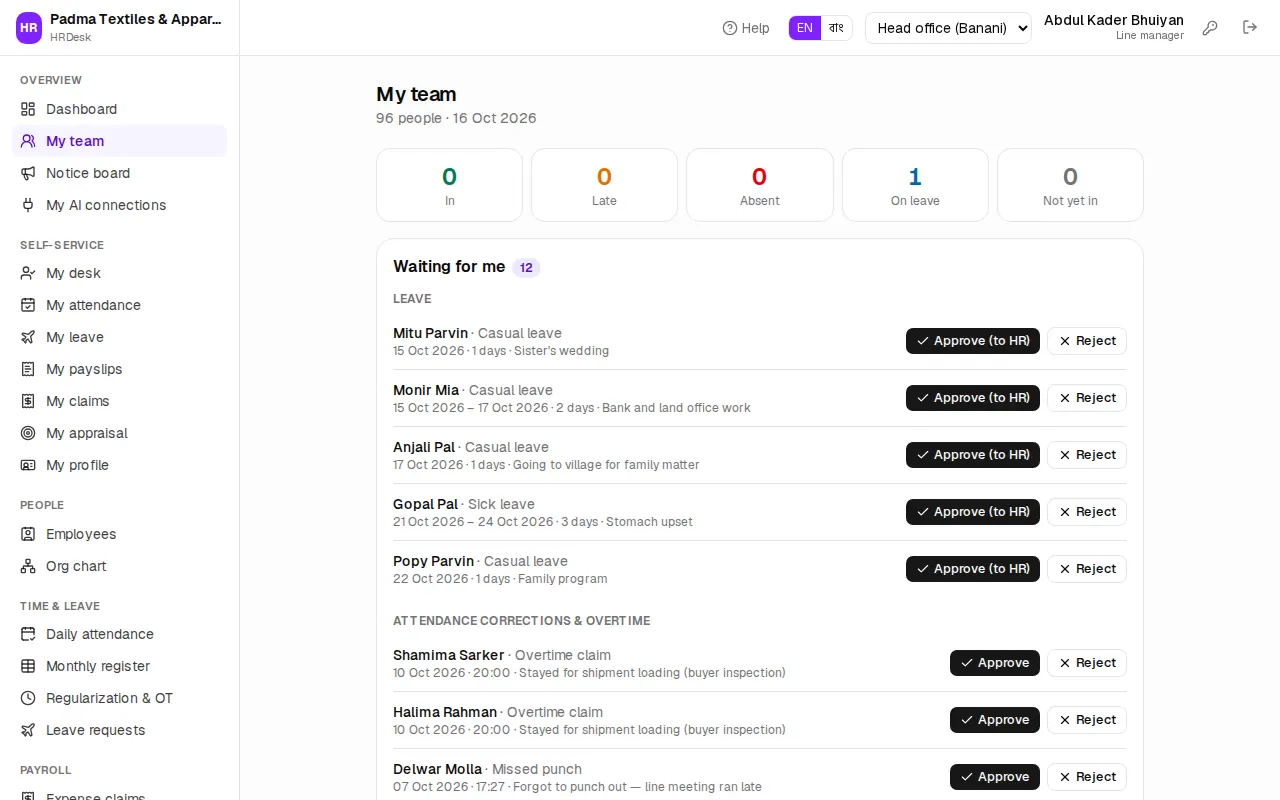Open the Head office (Banani) location dropdown
Viewport: 1280px width, 800px height.
coord(948,28)
